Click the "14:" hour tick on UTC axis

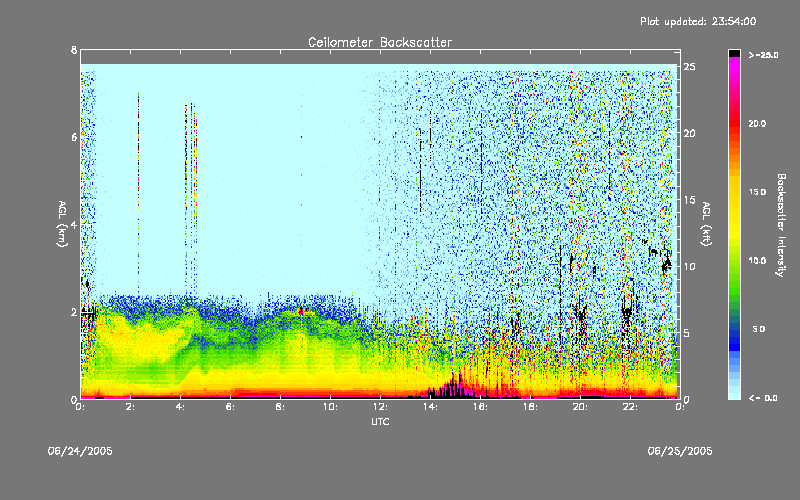point(430,407)
